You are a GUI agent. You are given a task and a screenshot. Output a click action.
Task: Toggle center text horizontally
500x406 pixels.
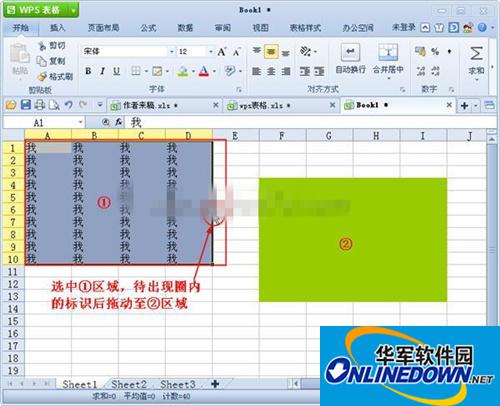coord(271,71)
